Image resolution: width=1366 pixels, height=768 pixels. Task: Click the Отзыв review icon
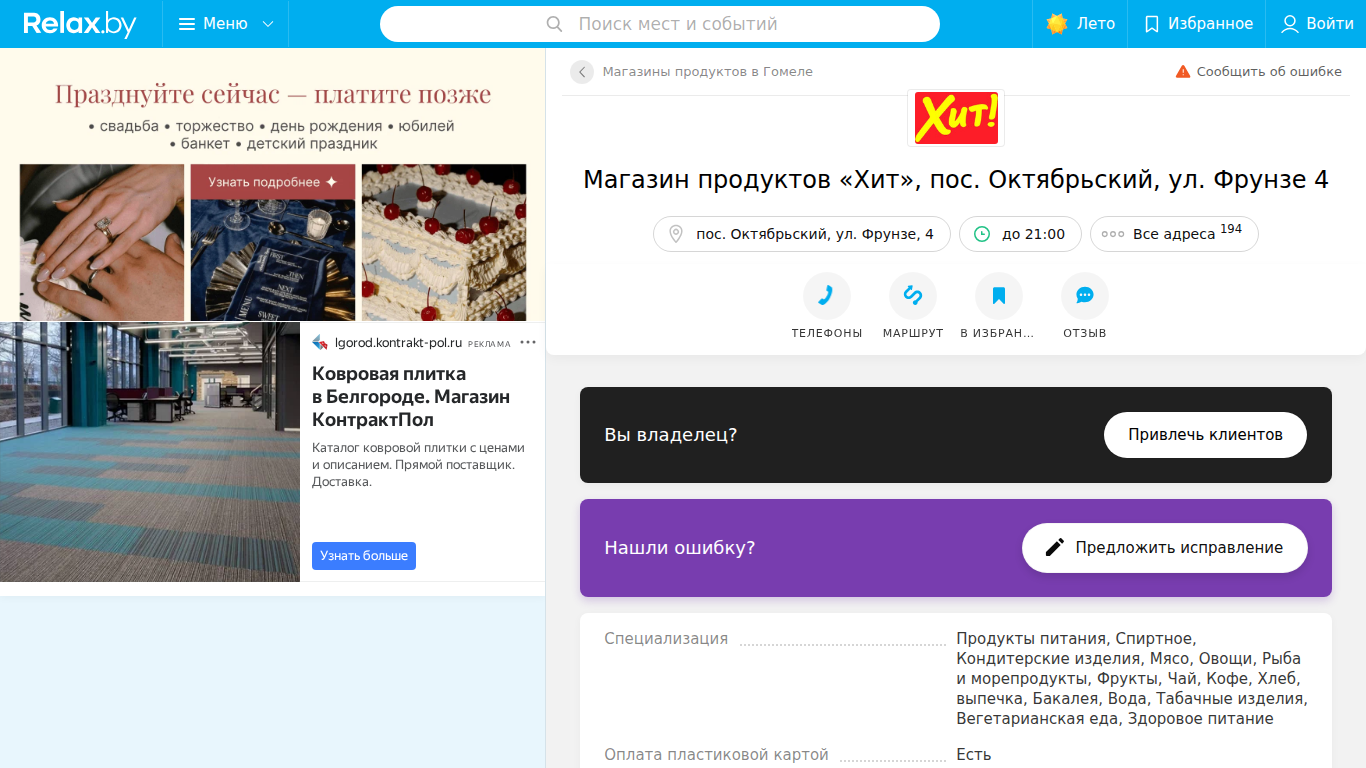1085,296
